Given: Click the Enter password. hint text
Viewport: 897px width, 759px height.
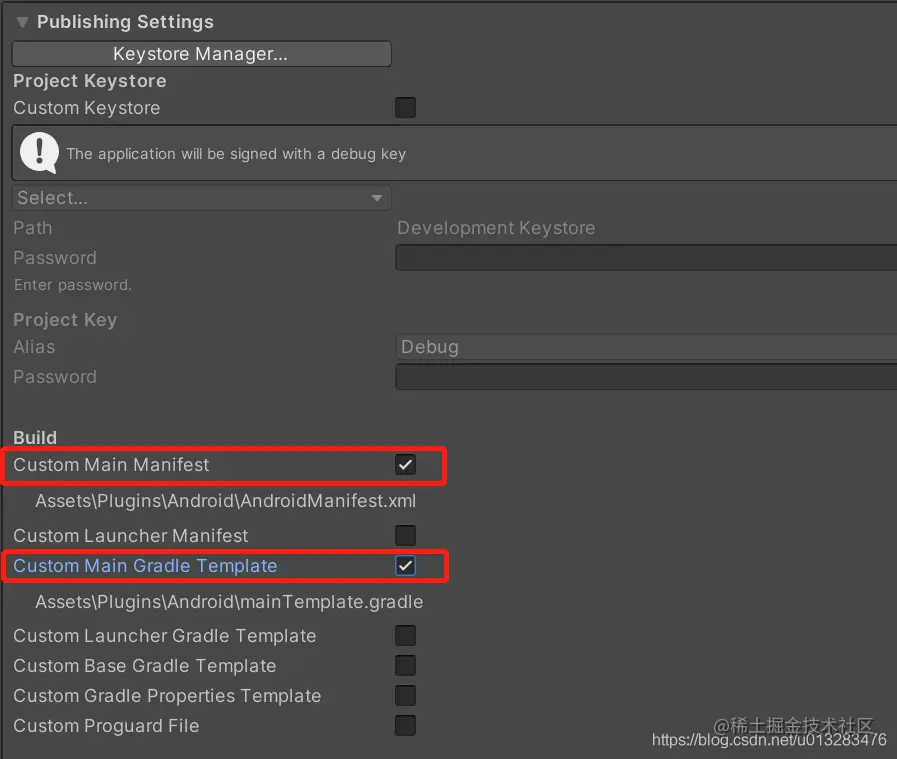Looking at the screenshot, I should tap(73, 285).
